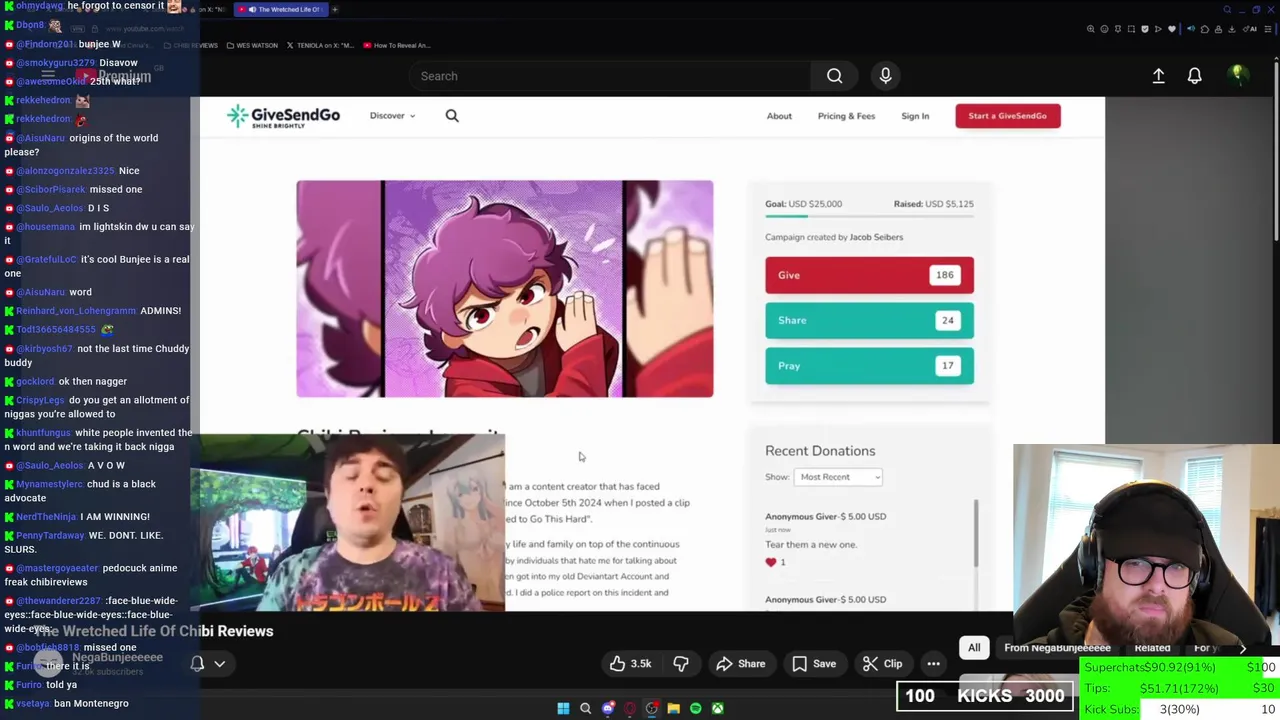Expand the chevron beside the subscription bell
This screenshot has height=720, width=1280.
coord(219,663)
